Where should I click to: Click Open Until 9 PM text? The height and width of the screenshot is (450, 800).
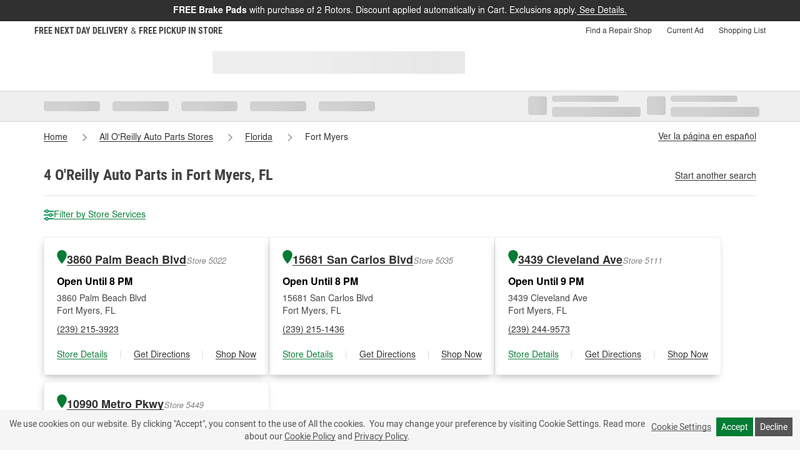(546, 282)
